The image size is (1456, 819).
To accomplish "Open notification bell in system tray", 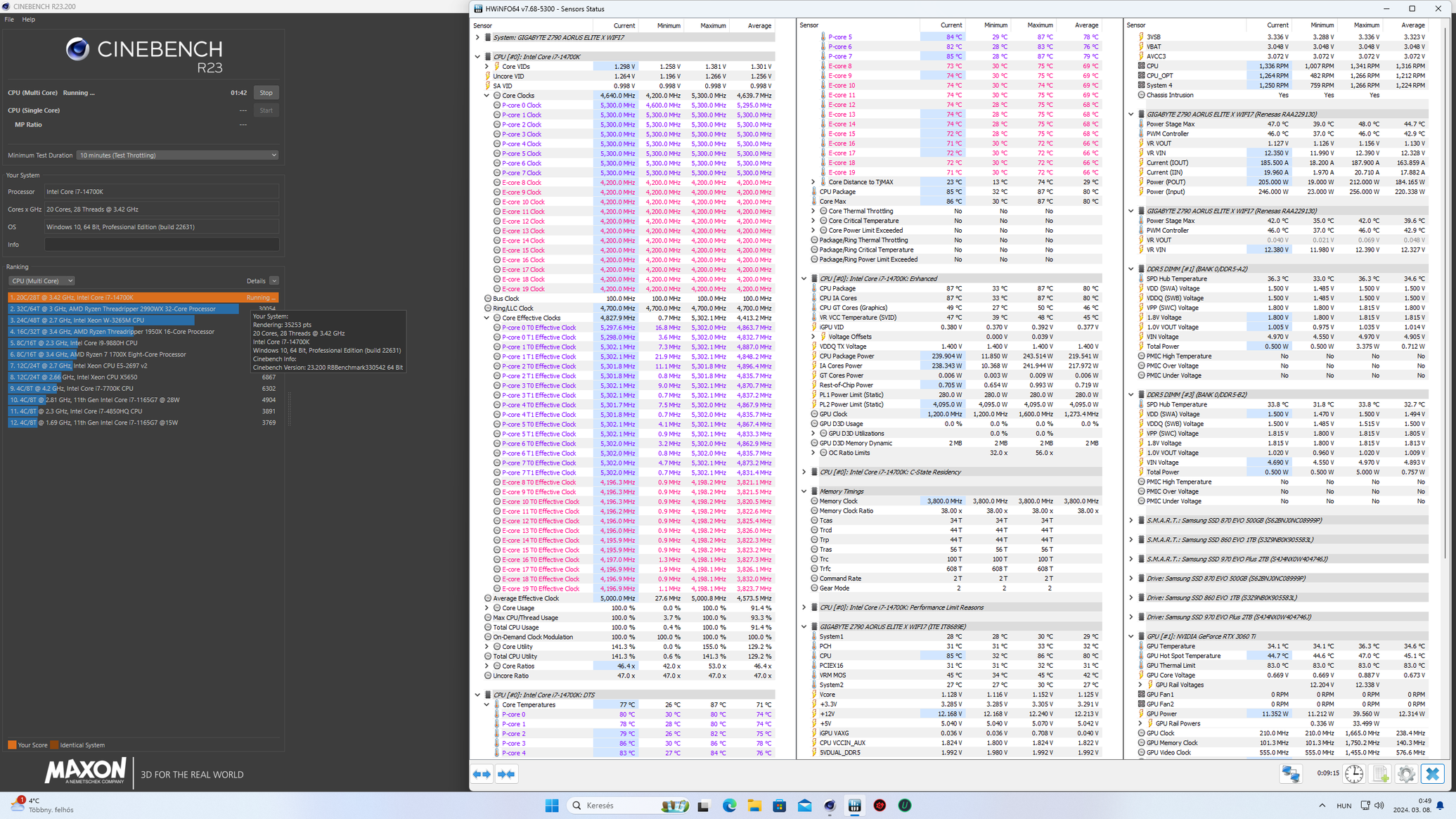I will [x=1440, y=806].
